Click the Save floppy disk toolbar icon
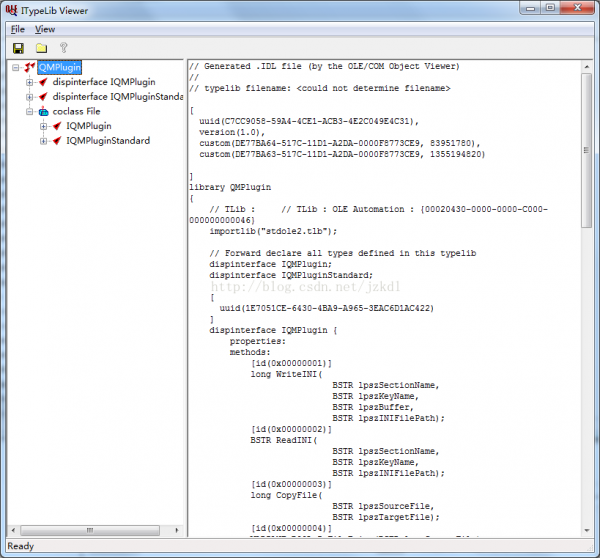Image resolution: width=600 pixels, height=558 pixels. coord(18,48)
